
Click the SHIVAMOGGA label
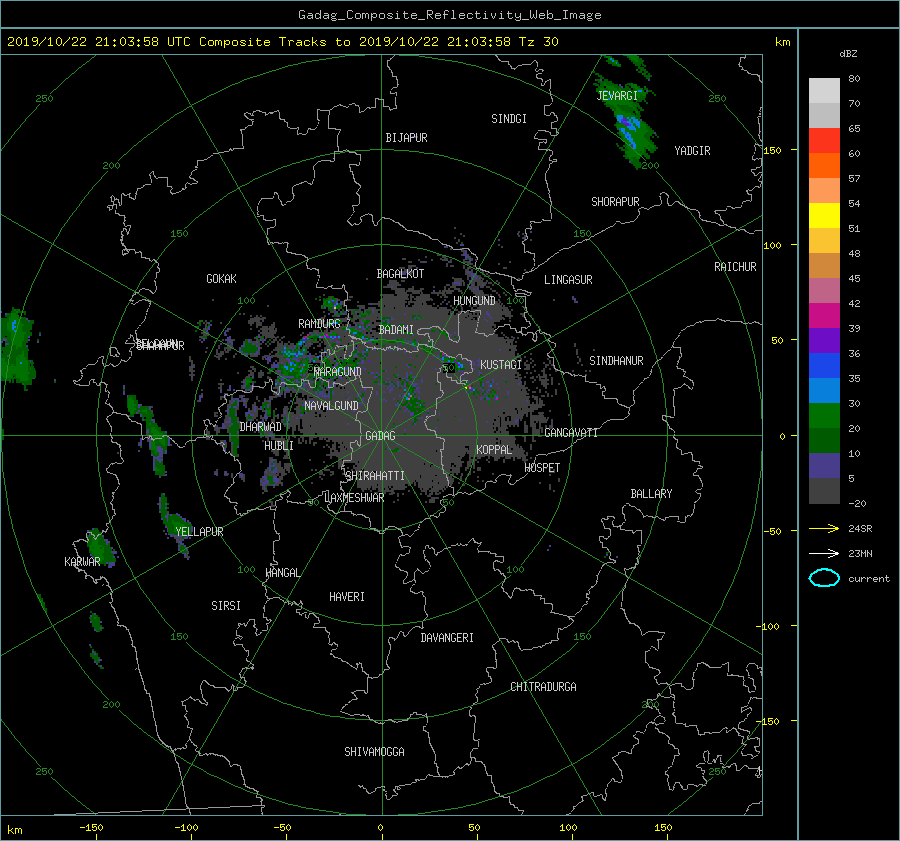point(374,752)
